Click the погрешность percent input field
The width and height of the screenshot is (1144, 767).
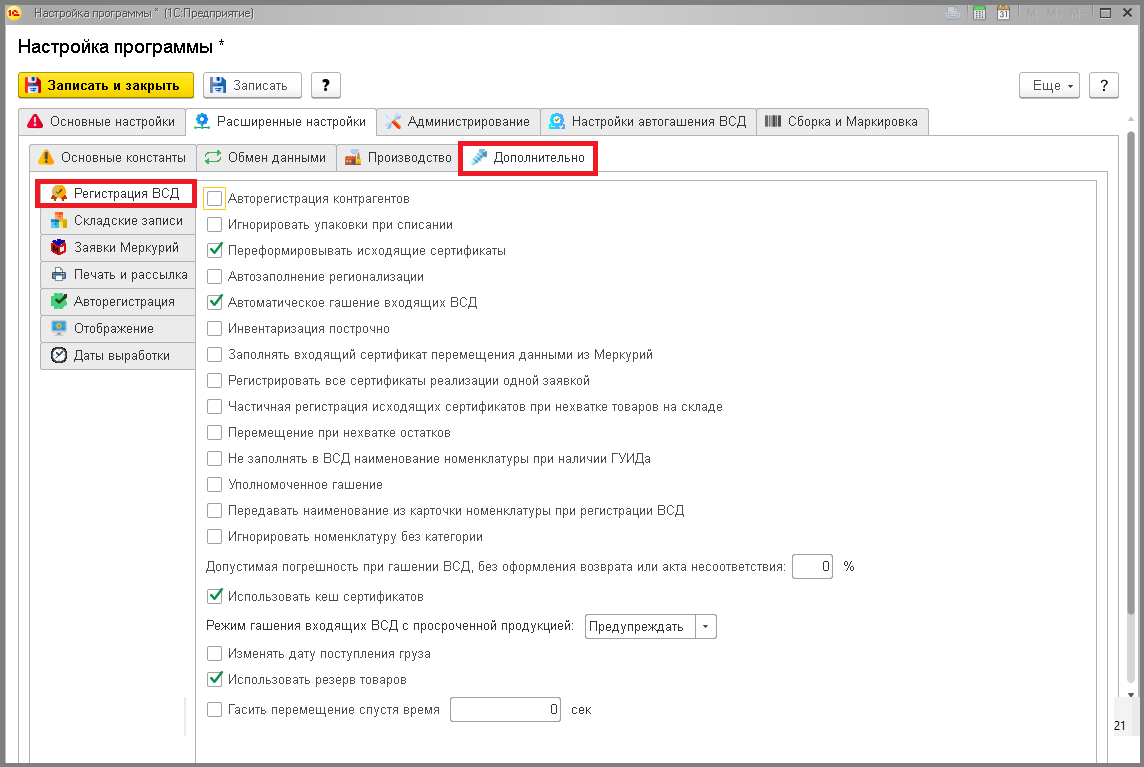[812, 566]
